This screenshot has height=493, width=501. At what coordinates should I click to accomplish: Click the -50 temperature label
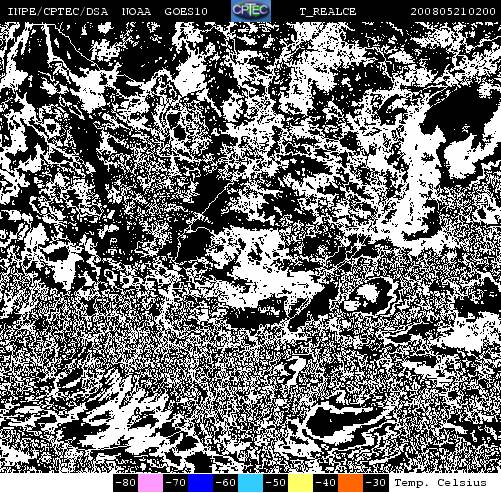(275, 483)
